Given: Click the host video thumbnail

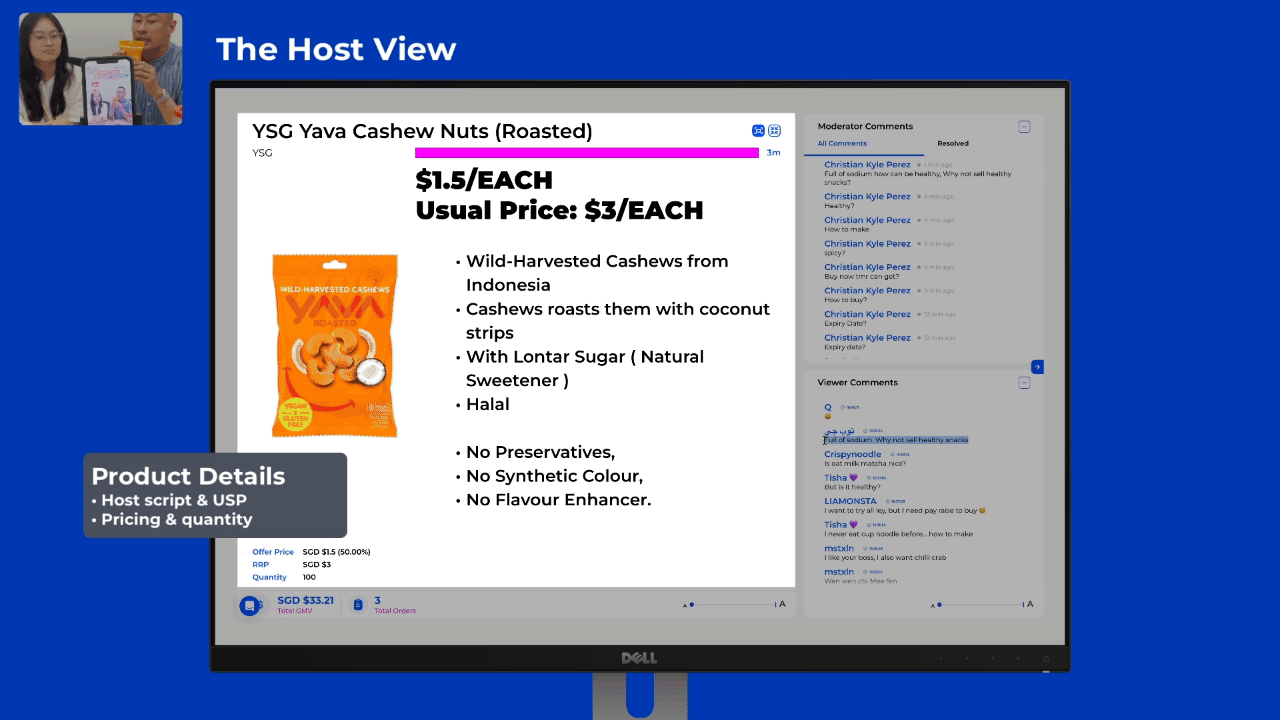Looking at the screenshot, I should 100,69.
